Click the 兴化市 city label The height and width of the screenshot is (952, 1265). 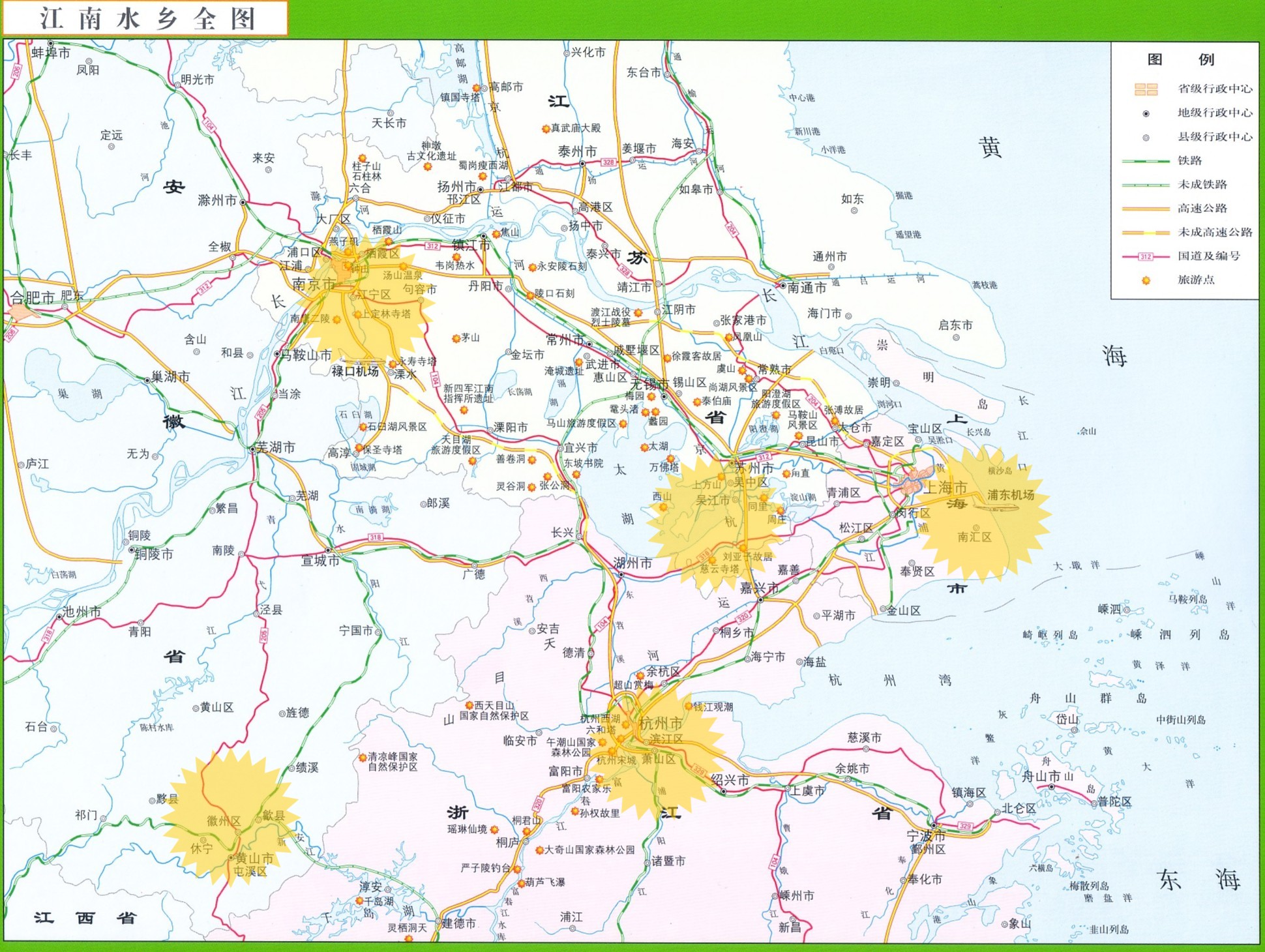588,52
